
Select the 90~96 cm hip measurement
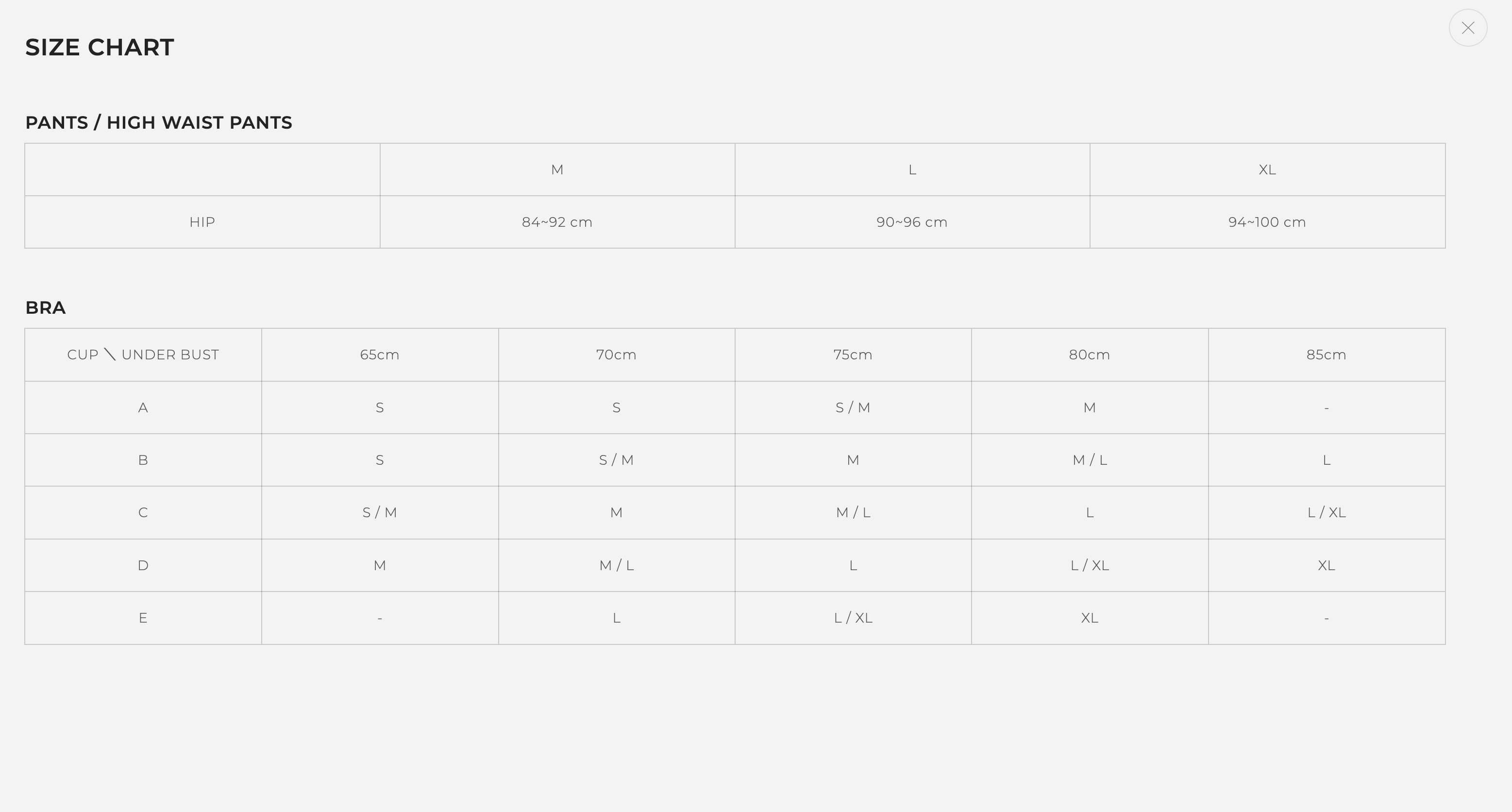click(x=911, y=222)
